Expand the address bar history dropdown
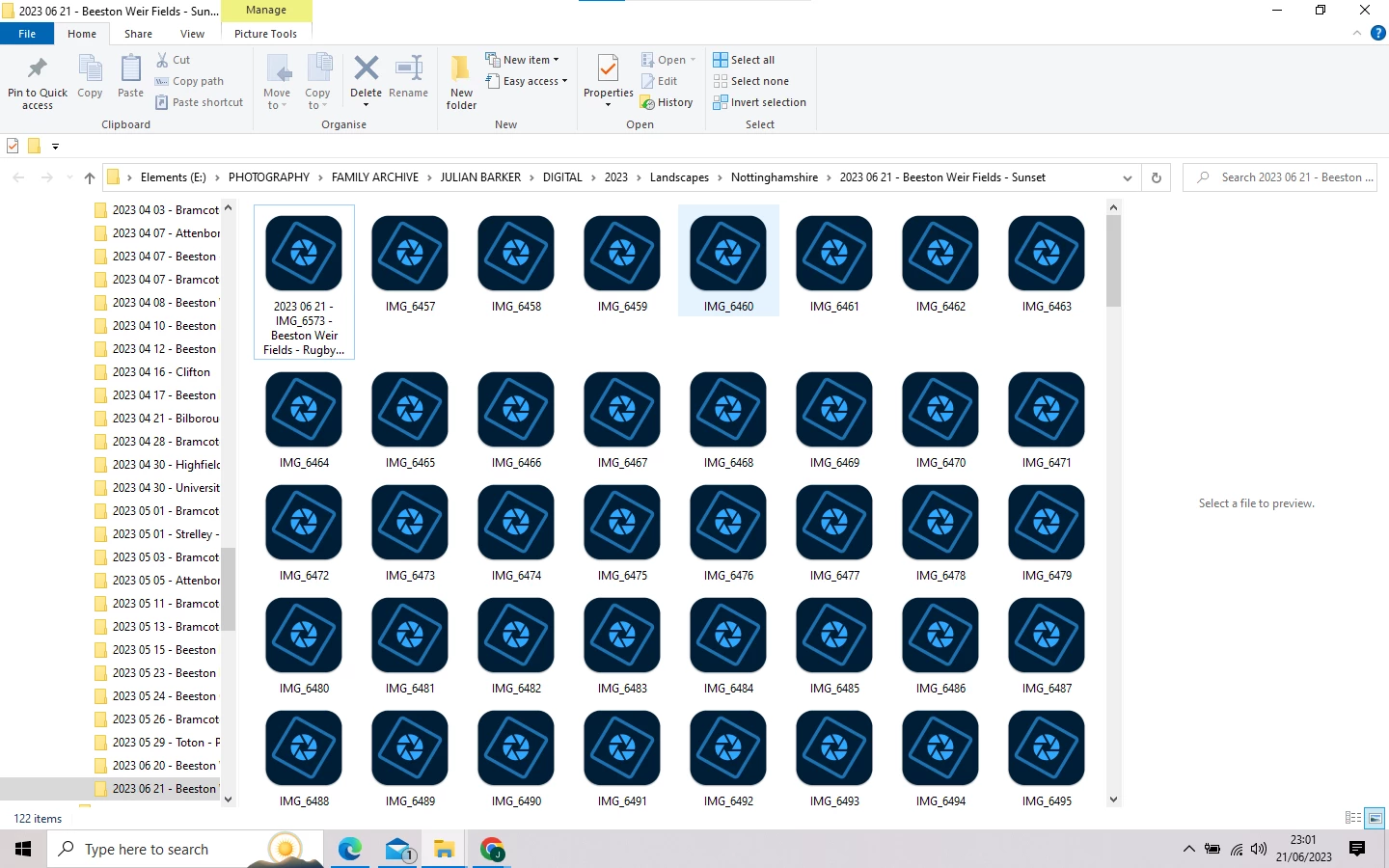Viewport: 1389px width, 868px height. point(1127,177)
